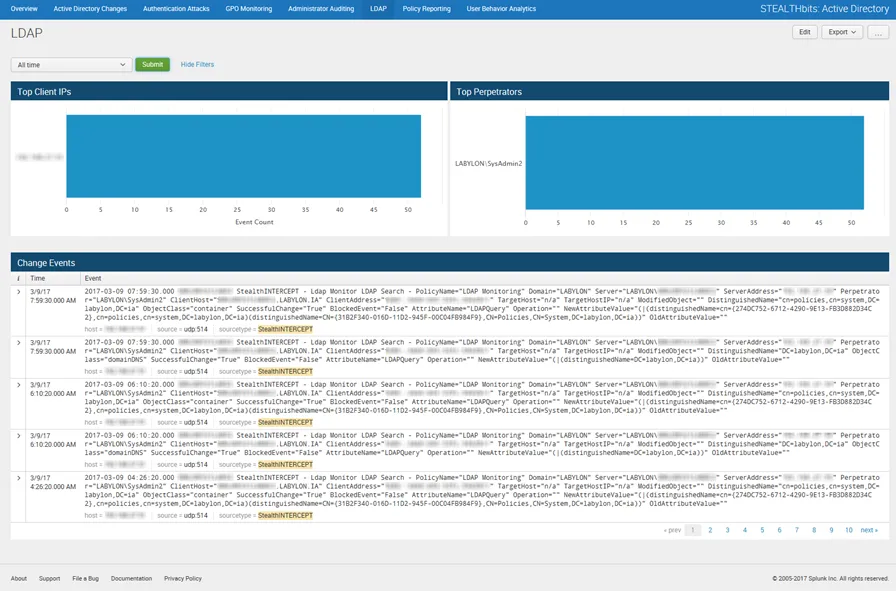The height and width of the screenshot is (591, 896).
Task: Go to results page 9
Action: point(831,530)
